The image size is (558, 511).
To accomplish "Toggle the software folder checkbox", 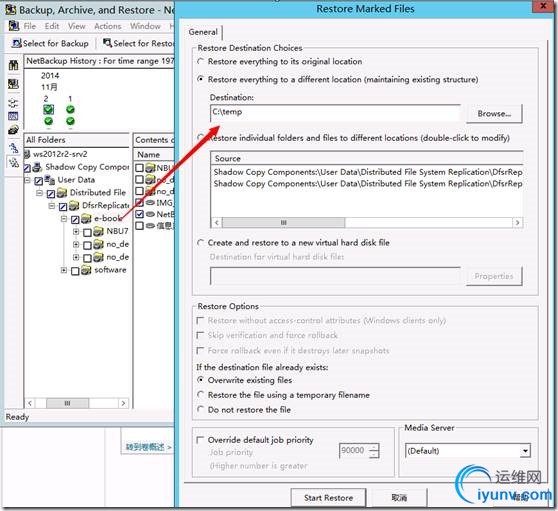I will pyautogui.click(x=75, y=271).
